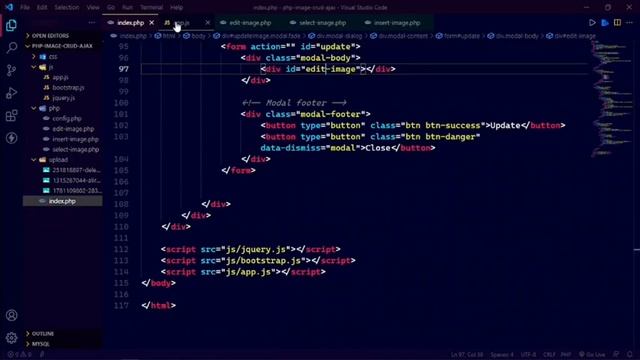Click the blue run/debug icon beside play

click(605, 23)
